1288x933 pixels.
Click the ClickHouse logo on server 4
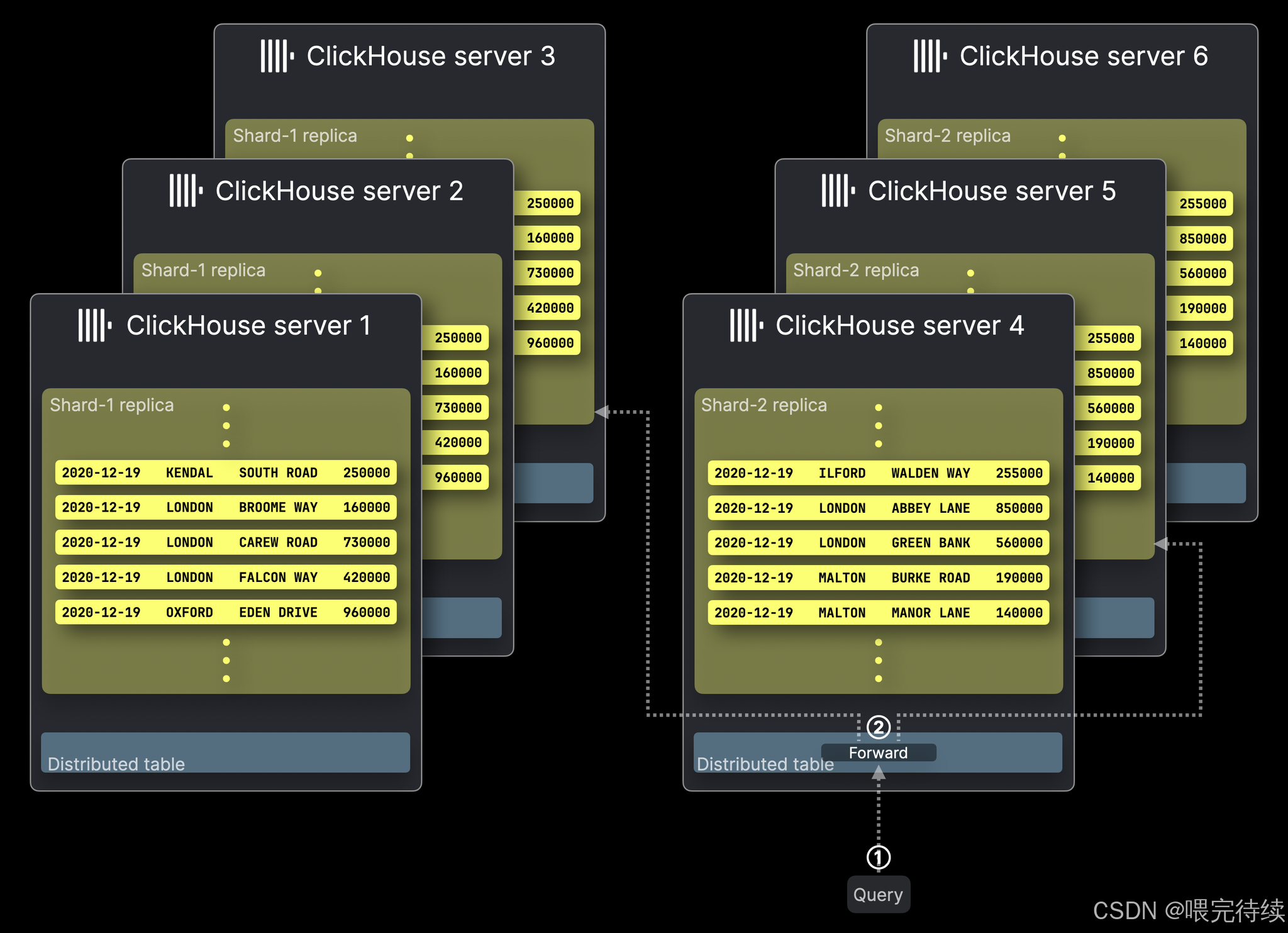747,325
